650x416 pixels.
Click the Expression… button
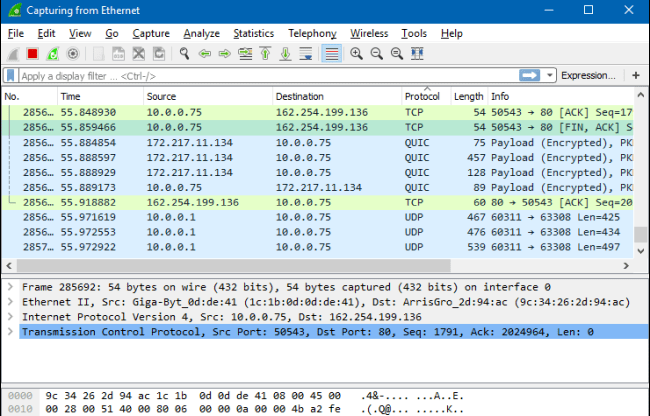tap(588, 76)
